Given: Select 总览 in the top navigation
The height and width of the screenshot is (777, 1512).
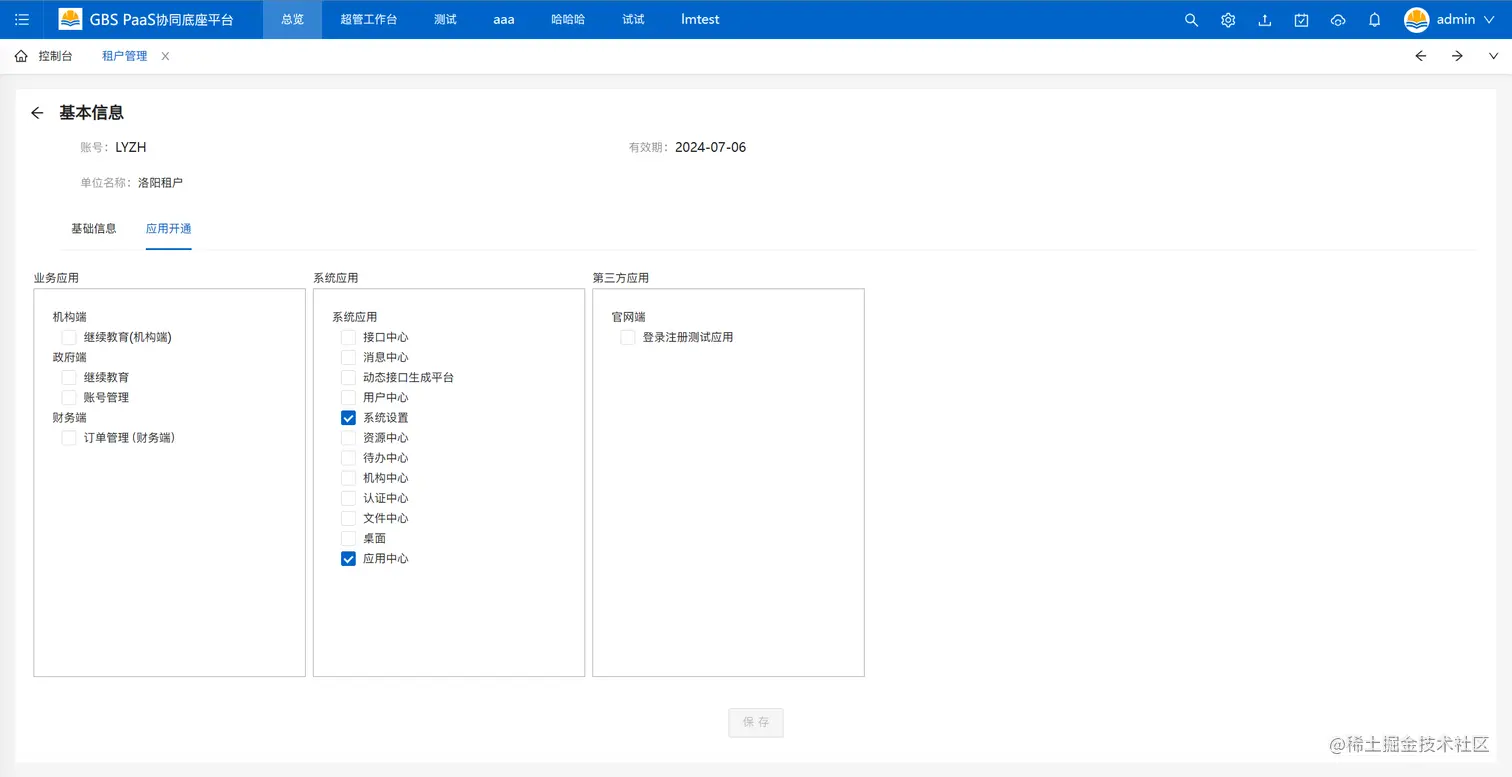Looking at the screenshot, I should click(x=293, y=20).
